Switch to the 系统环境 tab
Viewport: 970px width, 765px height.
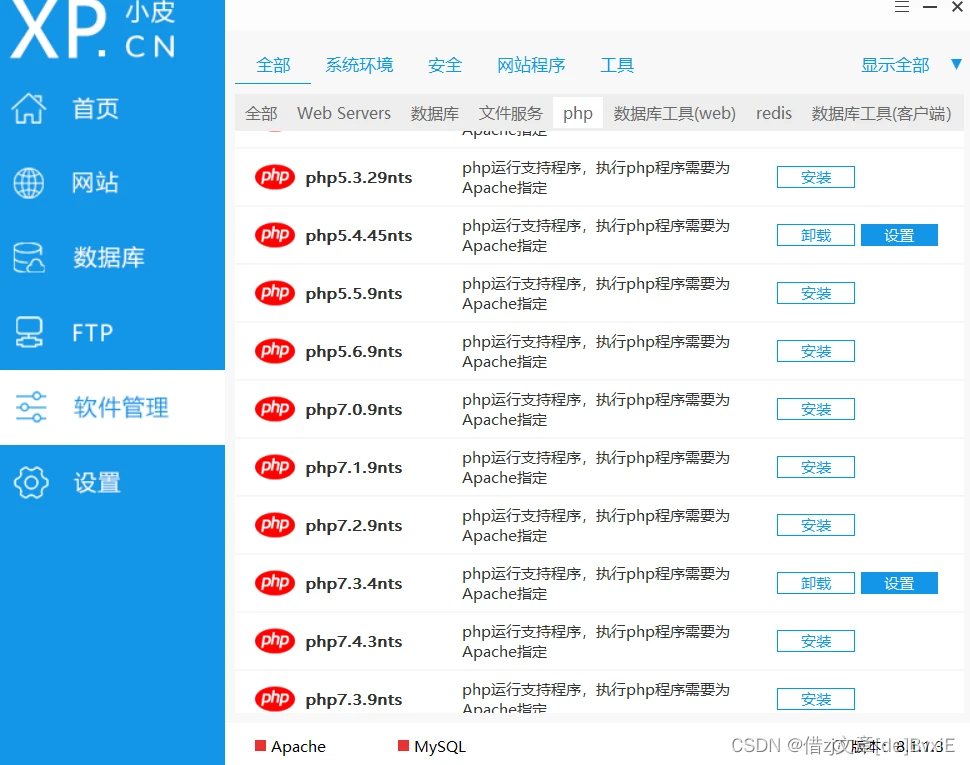[359, 65]
